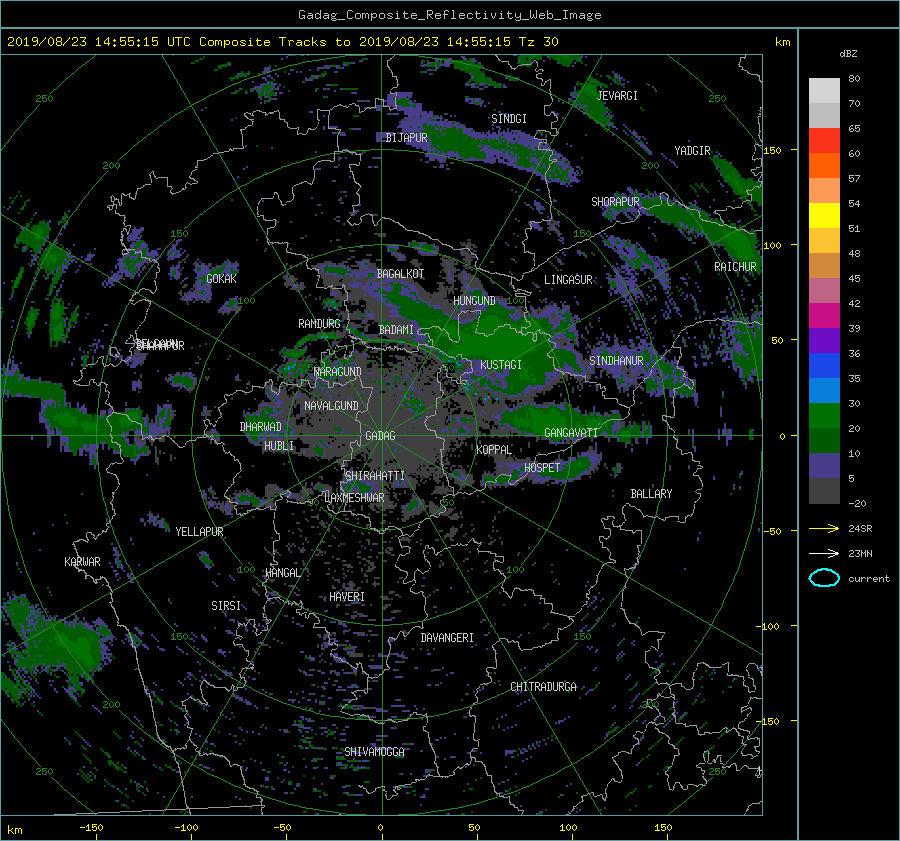Screen dimensions: 900x841
Task: Click the BAGALKOT city label
Action: [x=400, y=274]
